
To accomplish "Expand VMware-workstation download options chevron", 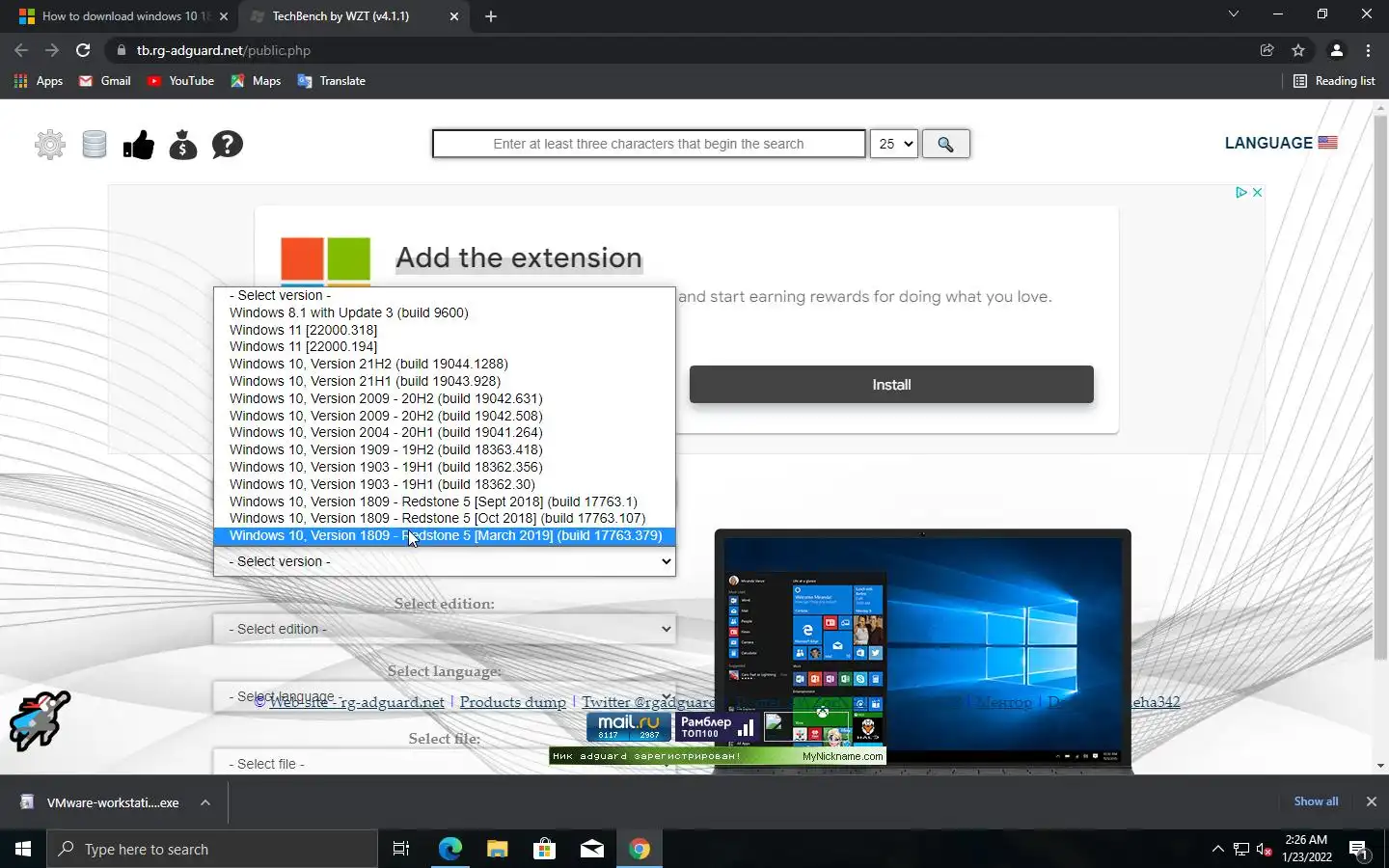I will 205,802.
